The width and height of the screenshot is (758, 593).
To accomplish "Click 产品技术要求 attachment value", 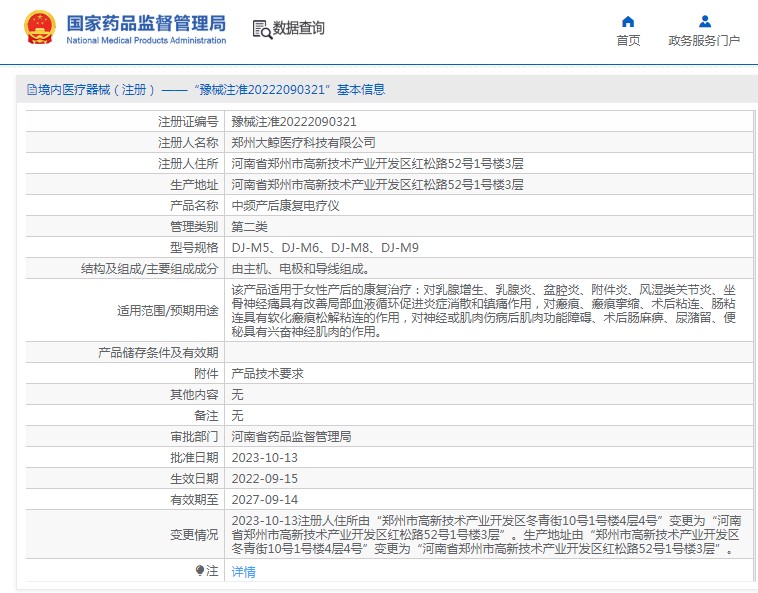I will (x=267, y=374).
